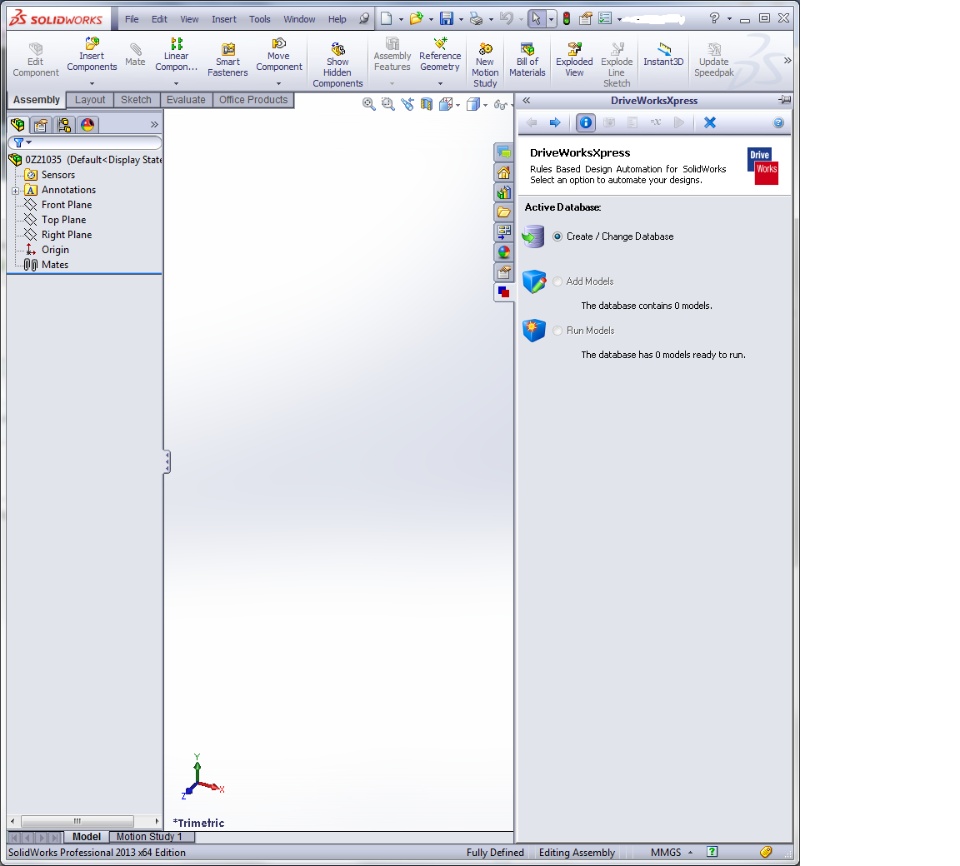Expand Move Component dropdown arrow
The image size is (960, 866).
(x=279, y=83)
